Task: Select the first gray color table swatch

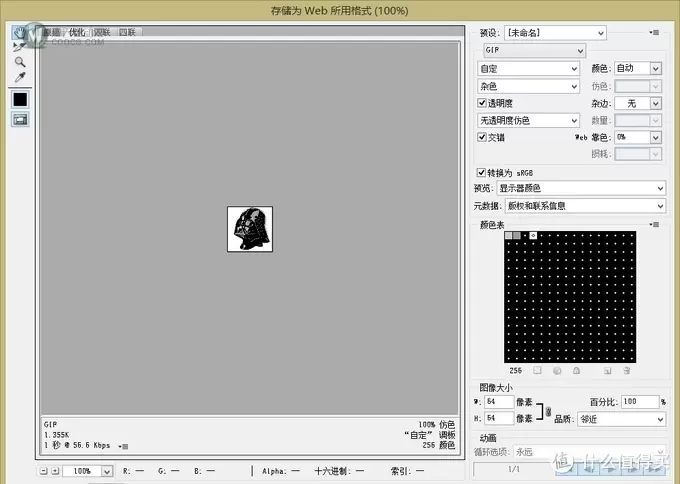Action: tap(508, 235)
